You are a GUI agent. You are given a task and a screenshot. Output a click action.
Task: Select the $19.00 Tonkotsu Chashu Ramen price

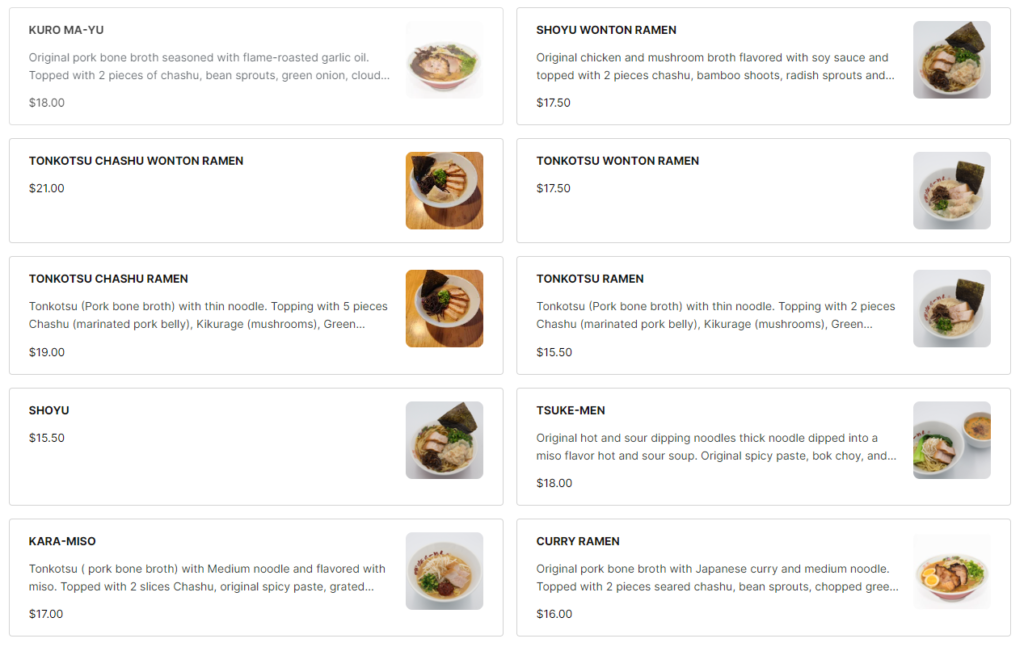(x=47, y=352)
